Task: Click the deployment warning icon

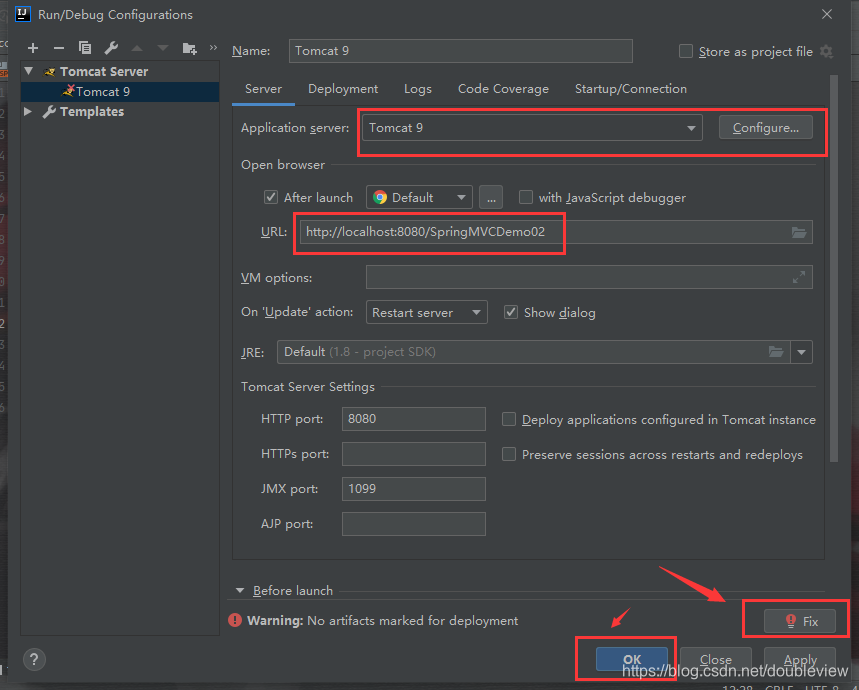Action: point(235,620)
